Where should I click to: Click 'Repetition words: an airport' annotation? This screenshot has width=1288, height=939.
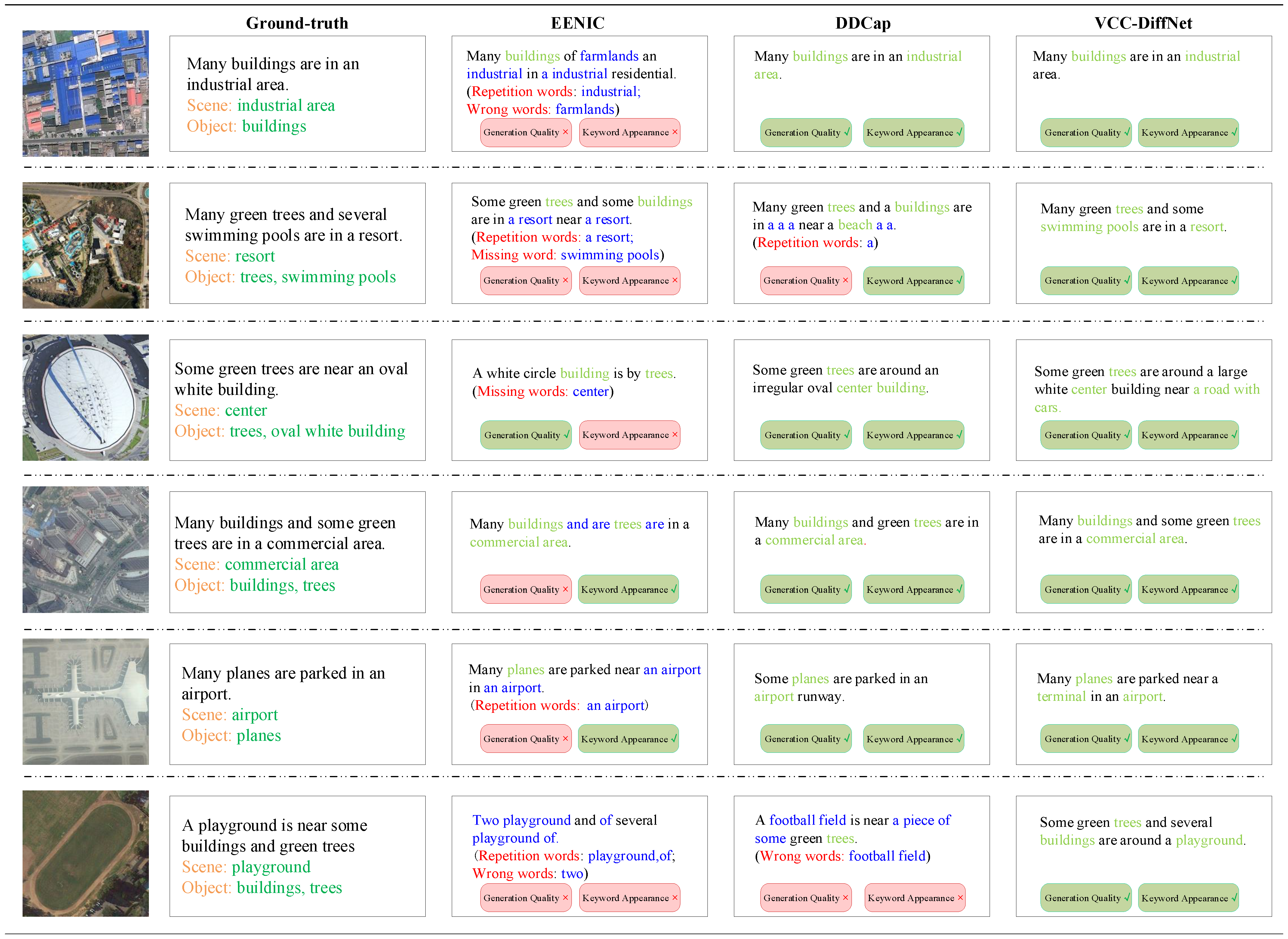pos(559,705)
